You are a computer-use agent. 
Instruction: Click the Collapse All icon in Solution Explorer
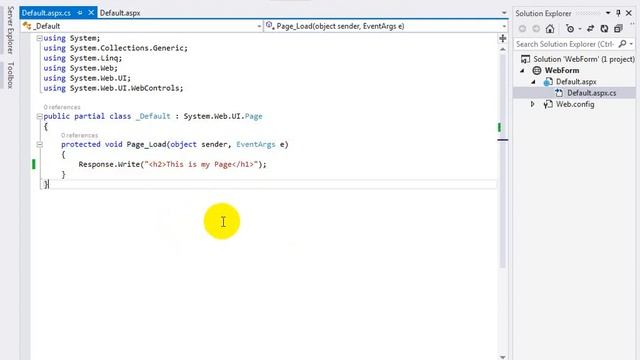(618, 29)
